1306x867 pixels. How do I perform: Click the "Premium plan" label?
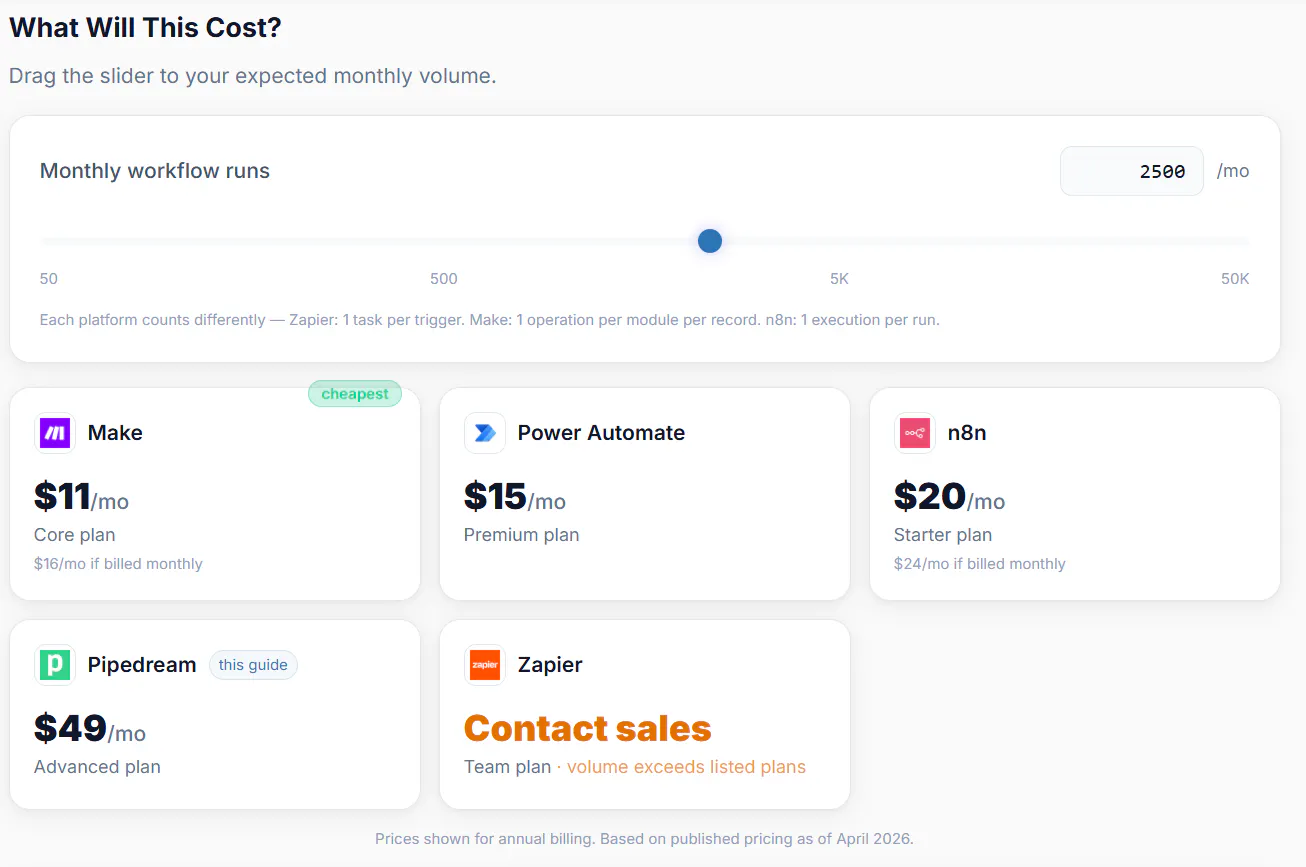pyautogui.click(x=522, y=535)
